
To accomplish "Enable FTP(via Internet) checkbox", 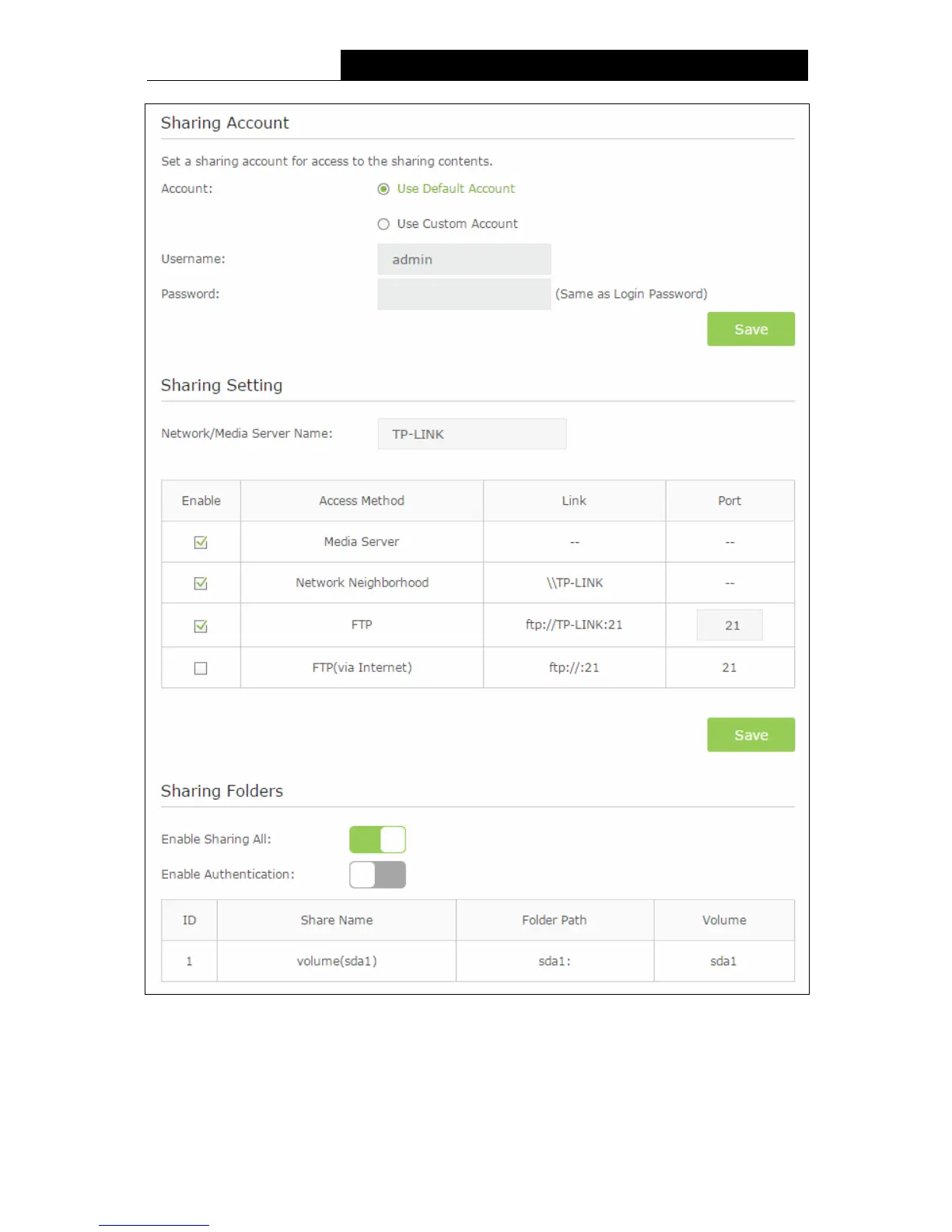I will point(201,668).
